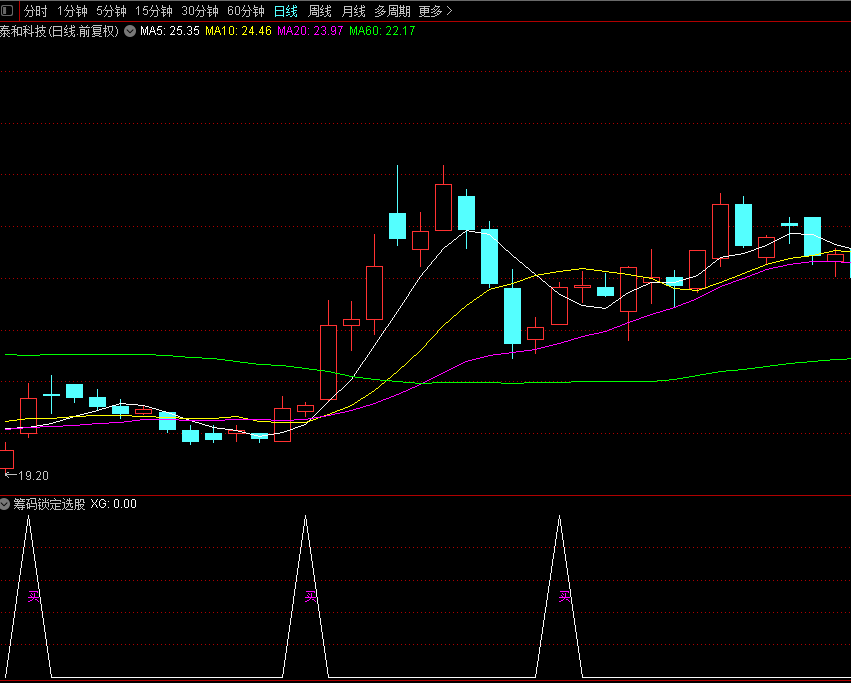Choose the 60分钟 period
851x683 pixels.
coord(246,11)
